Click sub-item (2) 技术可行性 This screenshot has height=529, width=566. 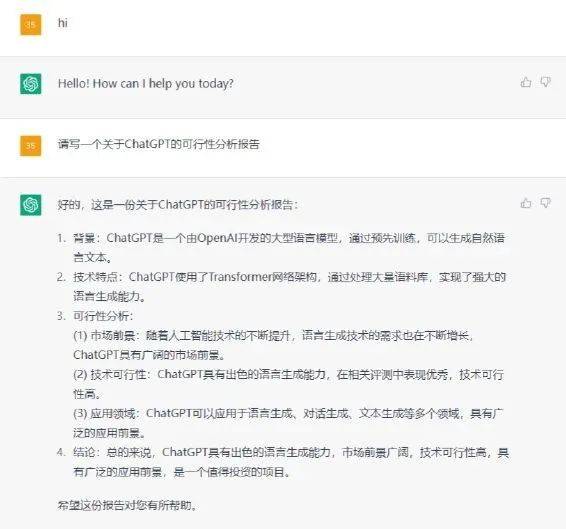288,384
